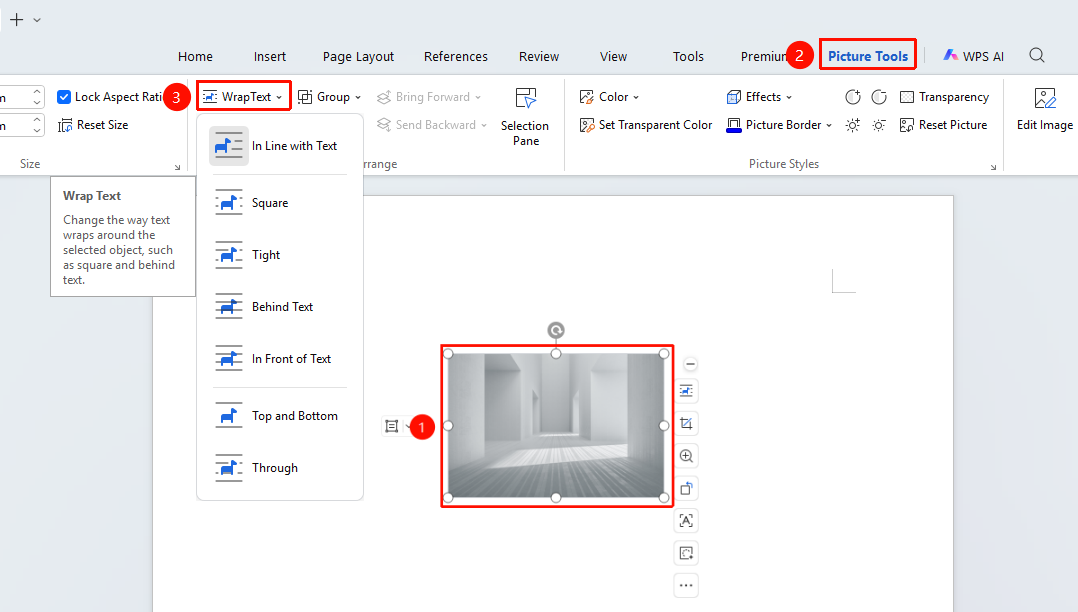Open the WrapText dropdown
Image resolution: width=1078 pixels, height=612 pixels.
243,97
